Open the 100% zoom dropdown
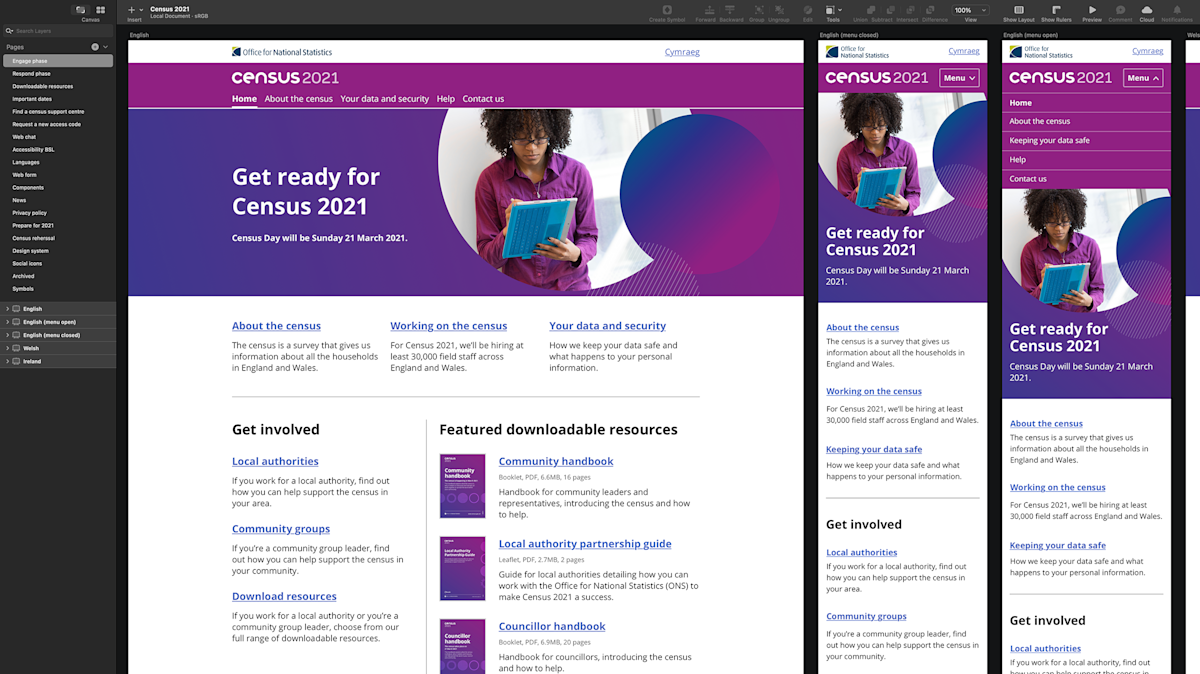1200x674 pixels. (x=970, y=10)
